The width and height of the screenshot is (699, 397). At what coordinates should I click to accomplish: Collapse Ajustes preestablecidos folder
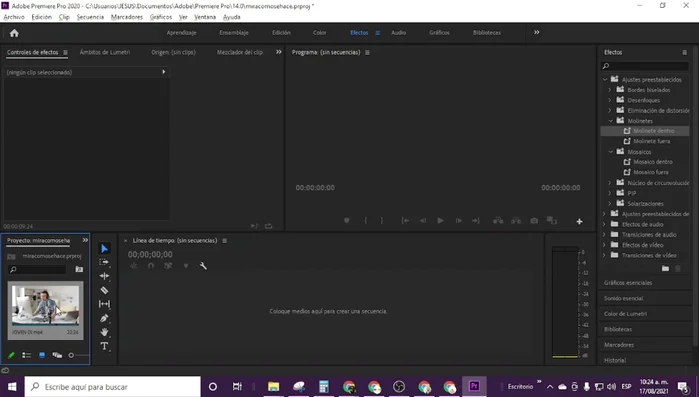point(605,79)
